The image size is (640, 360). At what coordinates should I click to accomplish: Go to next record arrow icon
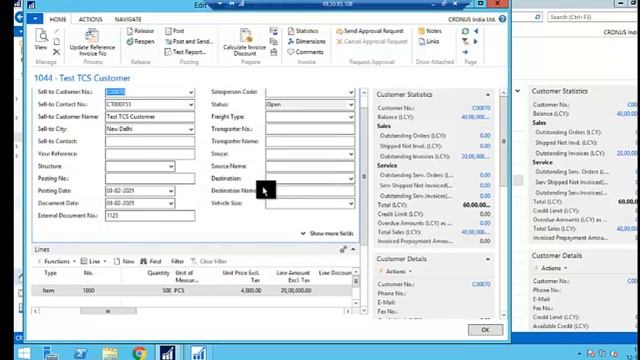point(476,42)
